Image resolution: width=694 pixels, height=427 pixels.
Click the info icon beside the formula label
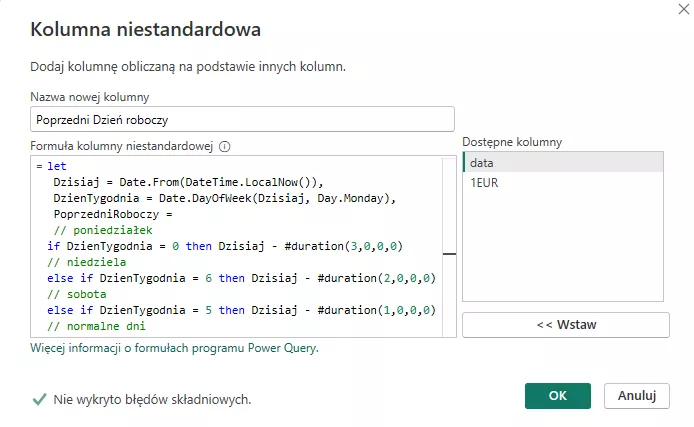click(x=225, y=146)
